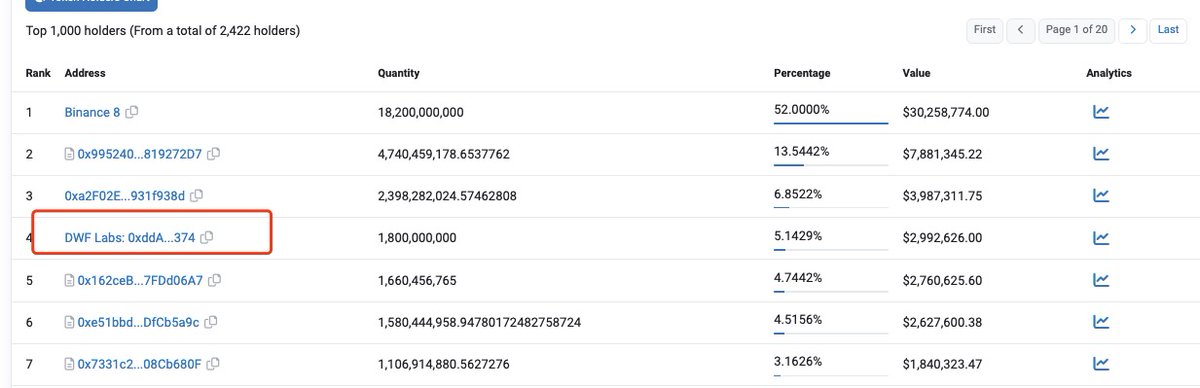Viewport: 1200px width, 388px height.
Task: Copy address 0x162ceB...7FDd06A7
Action: pos(214,280)
